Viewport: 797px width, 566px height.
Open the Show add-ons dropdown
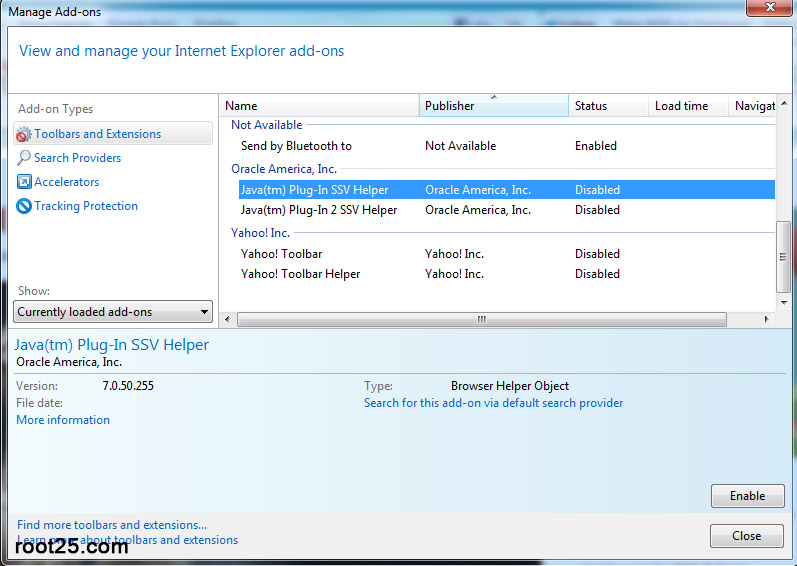113,311
